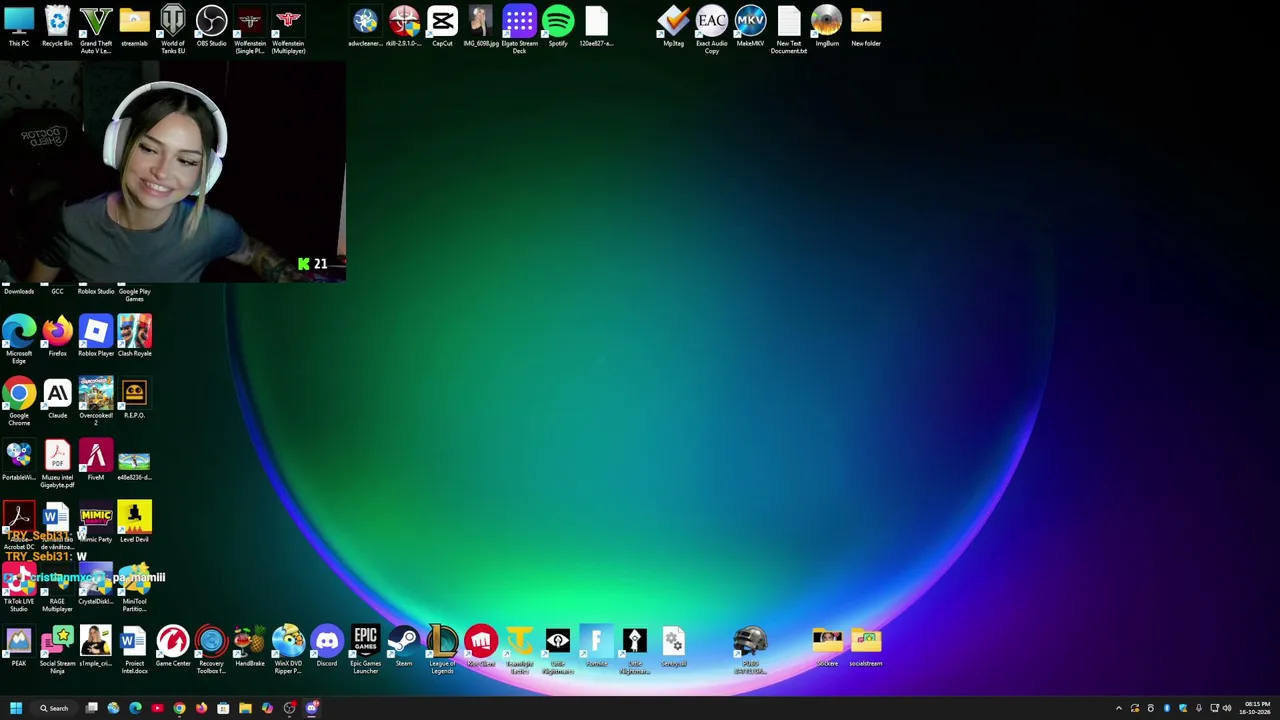Image resolution: width=1280 pixels, height=720 pixels.
Task: Open the New Text Document.txt file
Action: tap(789, 29)
